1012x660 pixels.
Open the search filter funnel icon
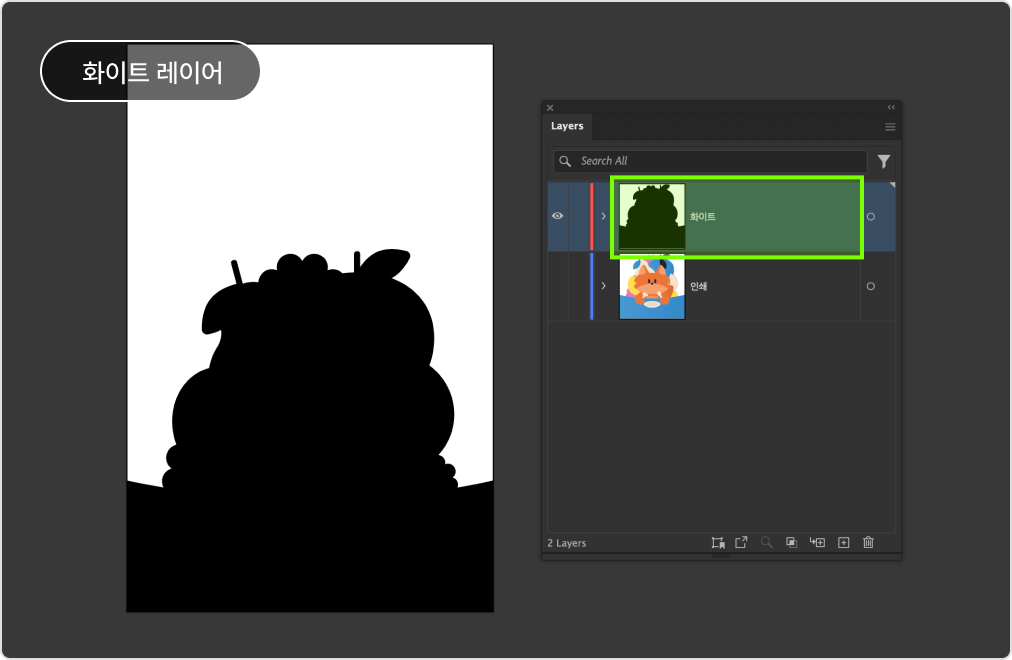tap(883, 161)
